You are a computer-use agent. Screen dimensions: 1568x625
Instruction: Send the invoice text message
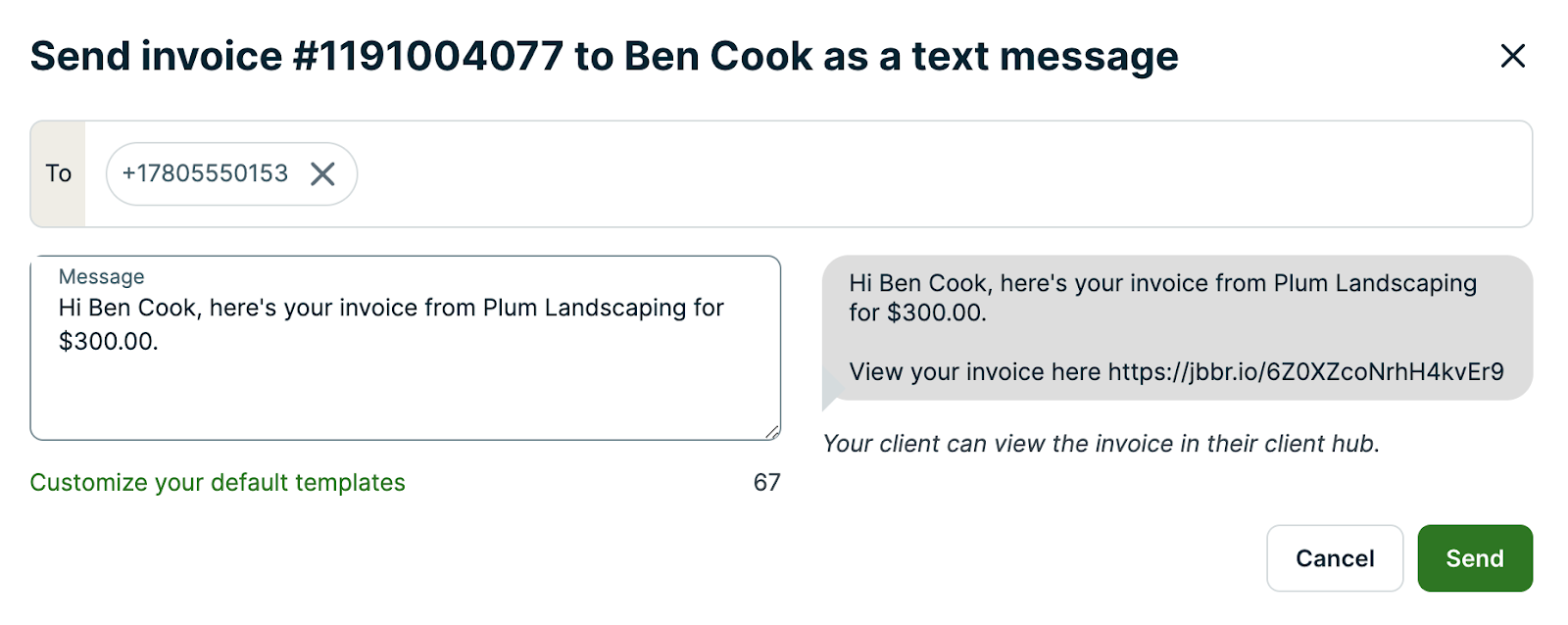[x=1474, y=558]
